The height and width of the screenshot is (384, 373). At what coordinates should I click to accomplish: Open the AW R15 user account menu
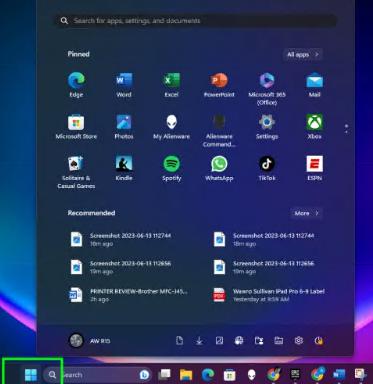tap(89, 341)
